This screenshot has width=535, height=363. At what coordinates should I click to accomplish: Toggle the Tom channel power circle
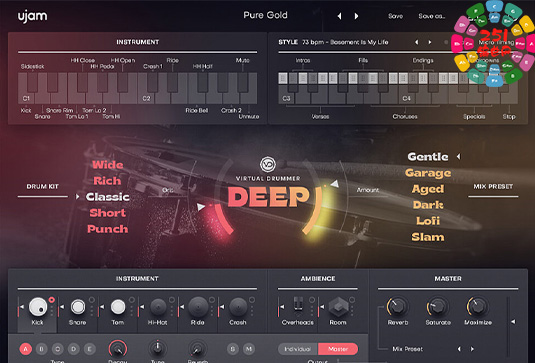click(132, 300)
